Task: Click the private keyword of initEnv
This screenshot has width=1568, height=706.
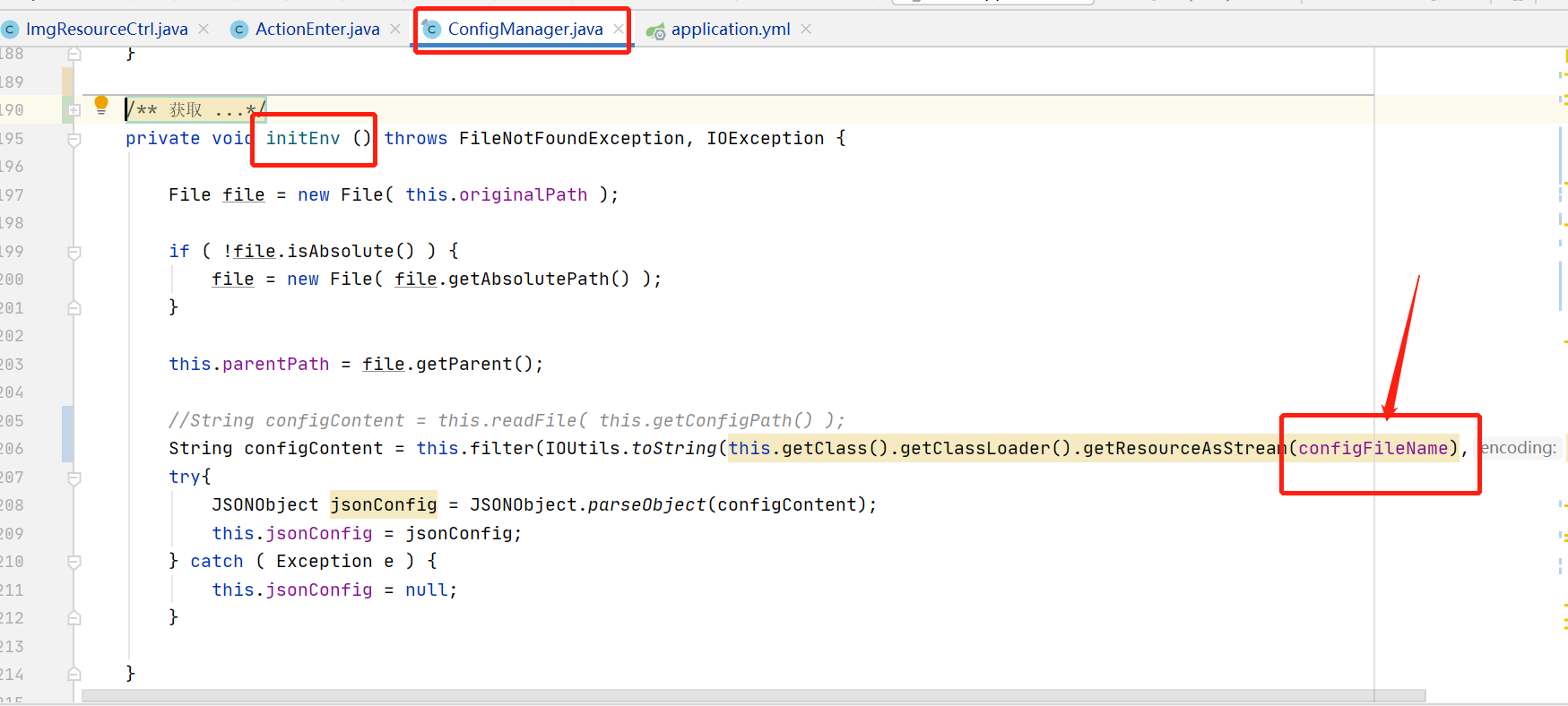Action: (x=163, y=139)
